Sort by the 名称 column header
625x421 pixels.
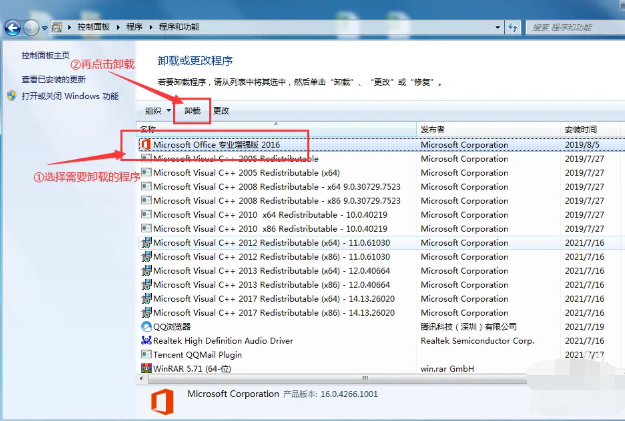click(148, 130)
